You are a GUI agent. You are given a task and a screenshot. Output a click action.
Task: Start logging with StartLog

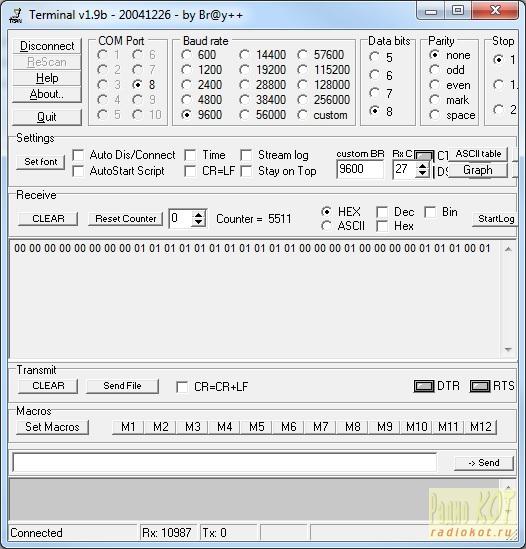[495, 219]
